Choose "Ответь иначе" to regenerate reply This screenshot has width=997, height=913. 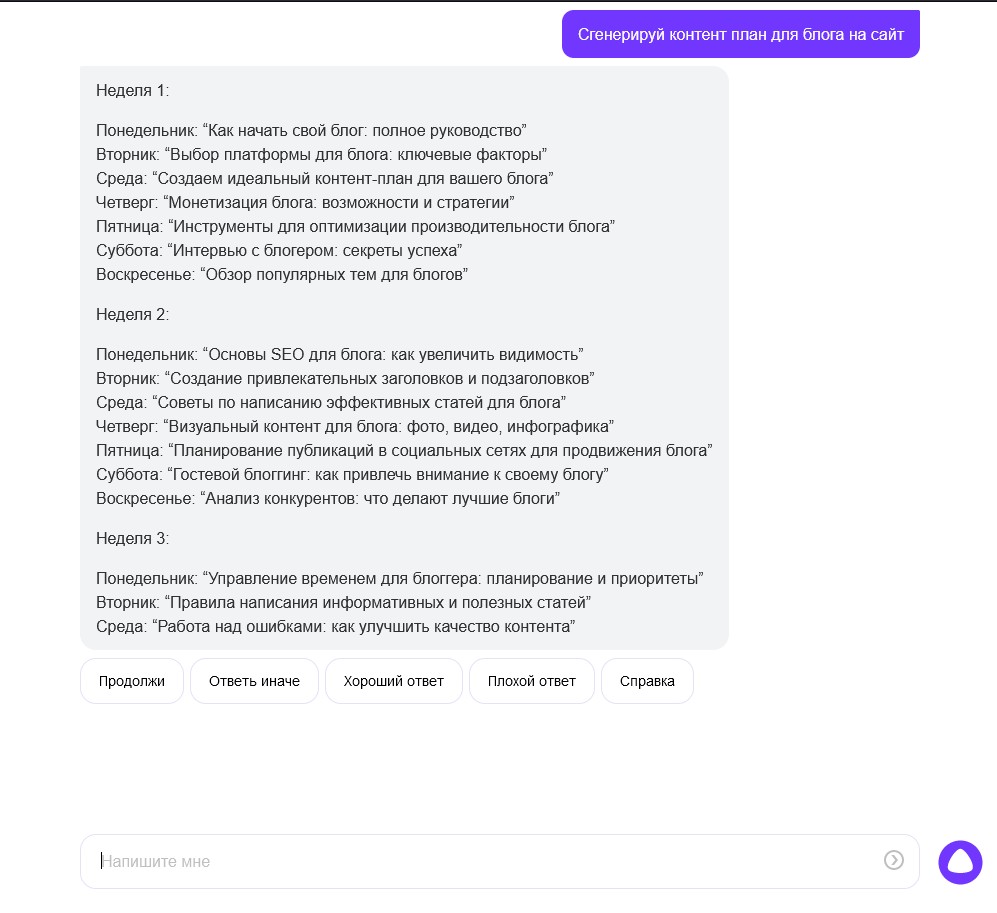254,681
